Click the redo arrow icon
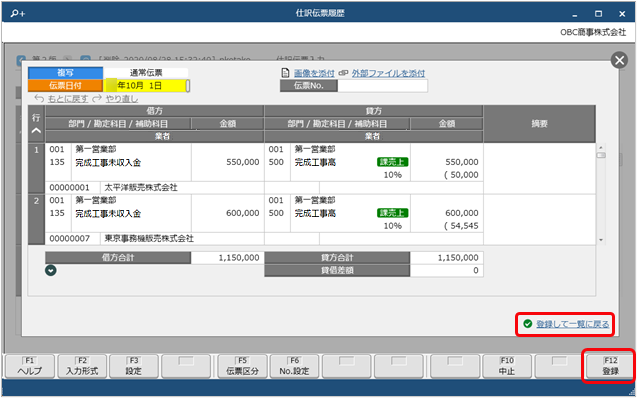 [97, 99]
